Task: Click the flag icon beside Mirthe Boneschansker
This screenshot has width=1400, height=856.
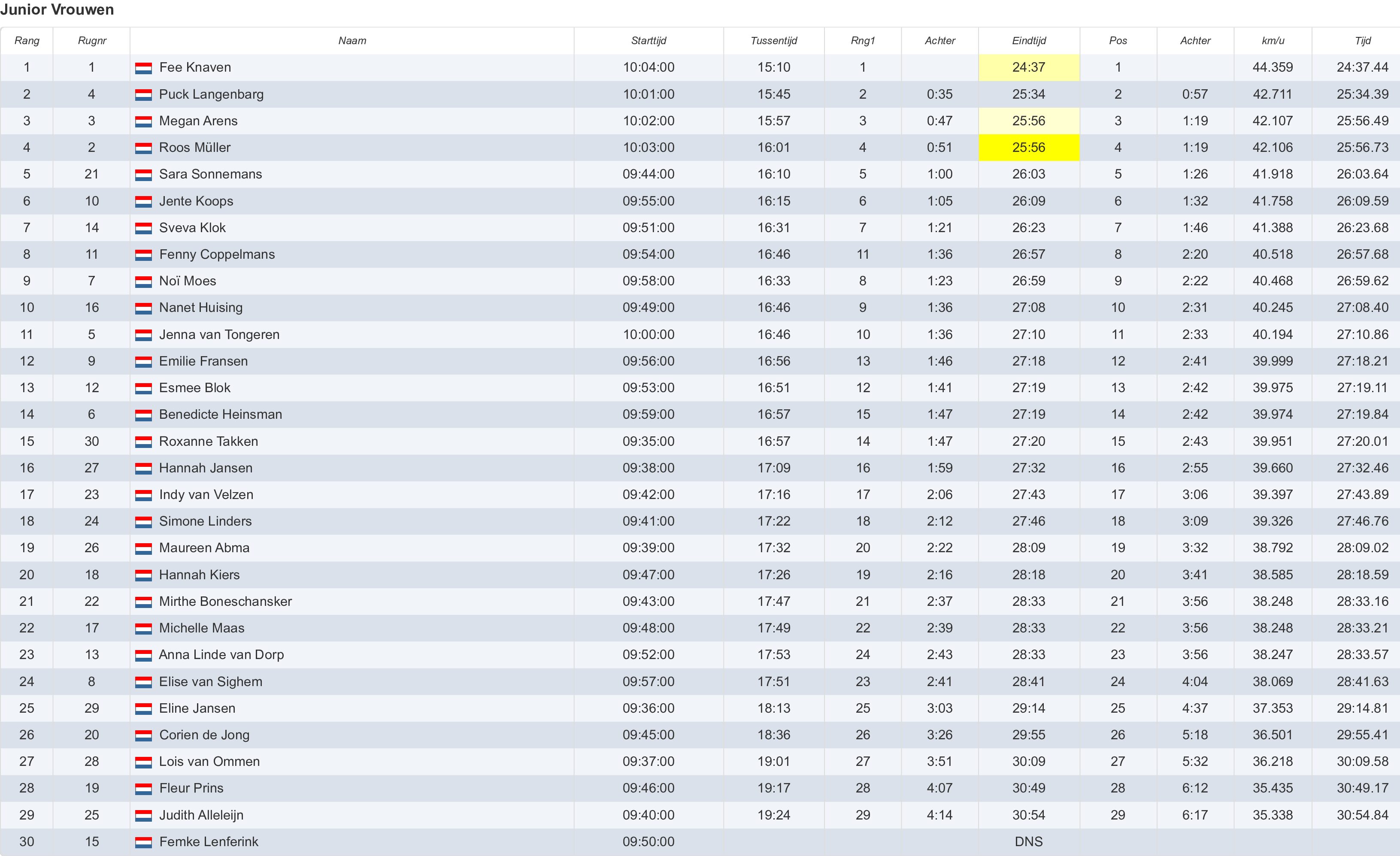Action: pyautogui.click(x=143, y=602)
